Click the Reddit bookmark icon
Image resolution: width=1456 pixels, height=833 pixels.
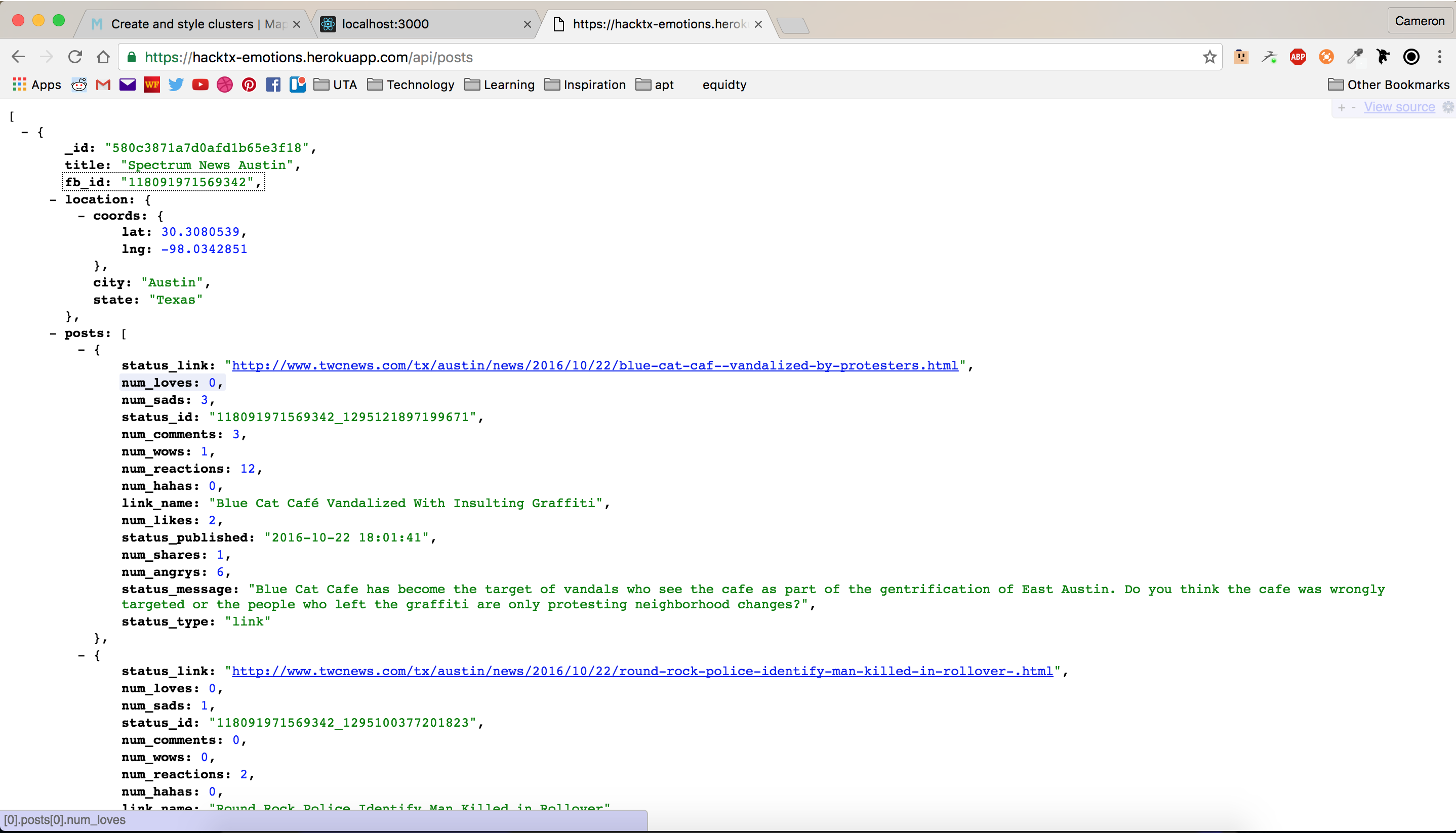point(79,85)
